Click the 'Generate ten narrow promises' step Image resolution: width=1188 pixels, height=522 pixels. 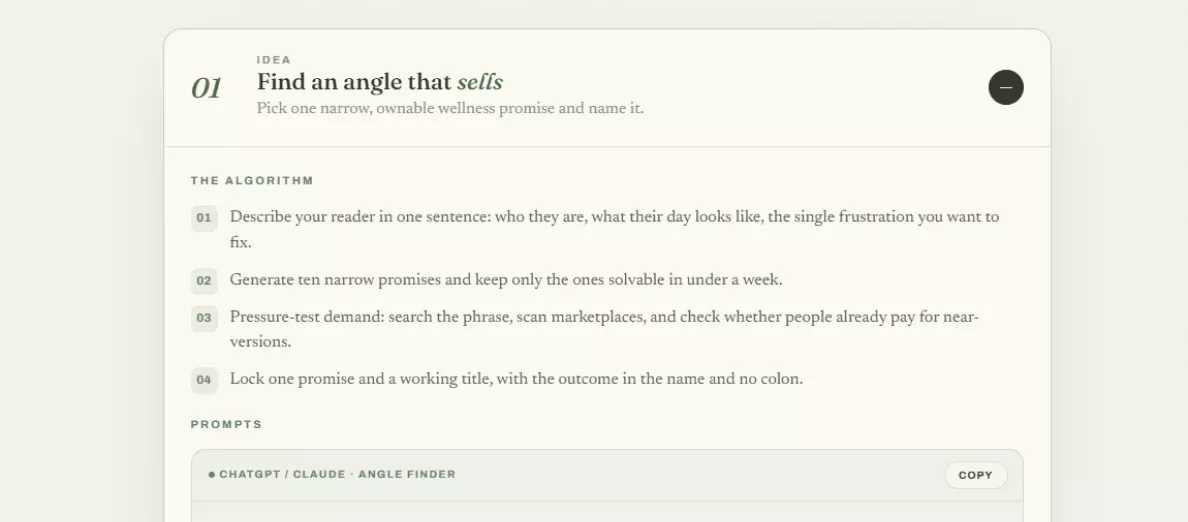[506, 280]
